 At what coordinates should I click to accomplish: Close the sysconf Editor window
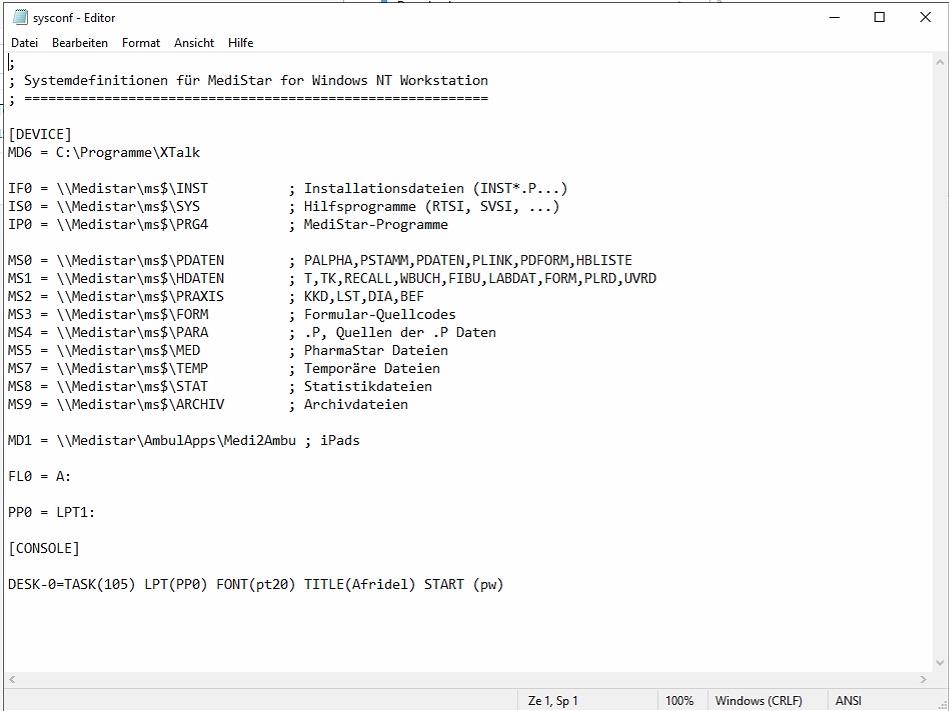[925, 18]
